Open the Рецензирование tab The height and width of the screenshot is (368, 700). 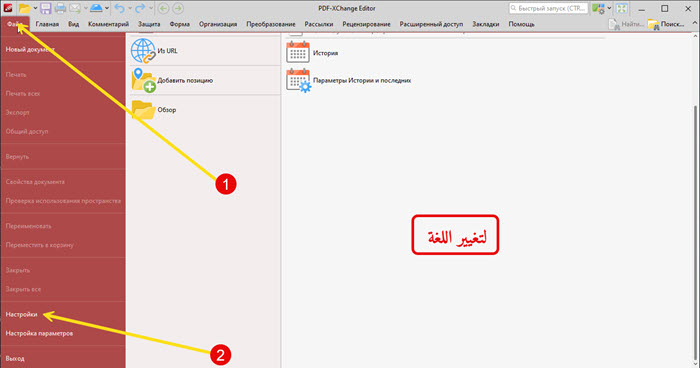coord(367,24)
